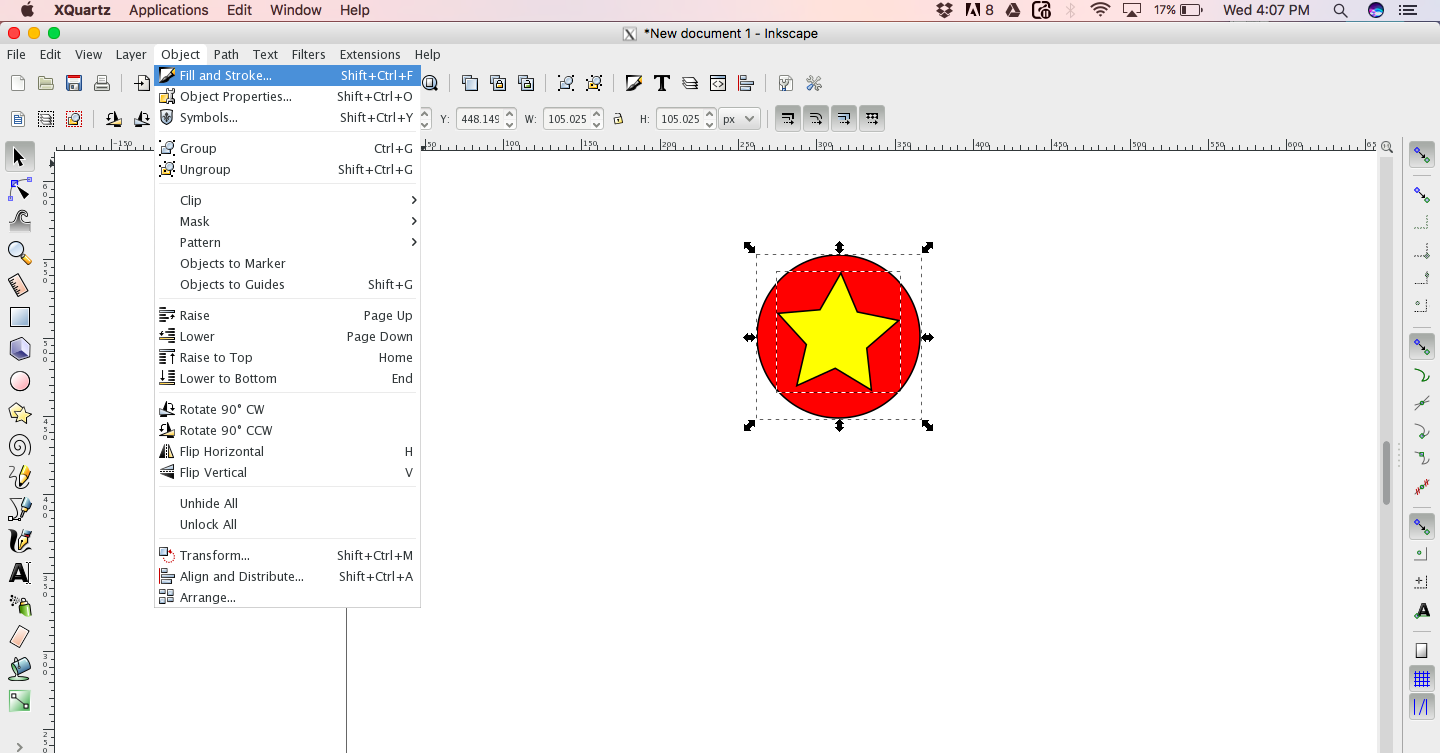Choose Align and Distribute entry
1440x753 pixels.
tap(288, 576)
